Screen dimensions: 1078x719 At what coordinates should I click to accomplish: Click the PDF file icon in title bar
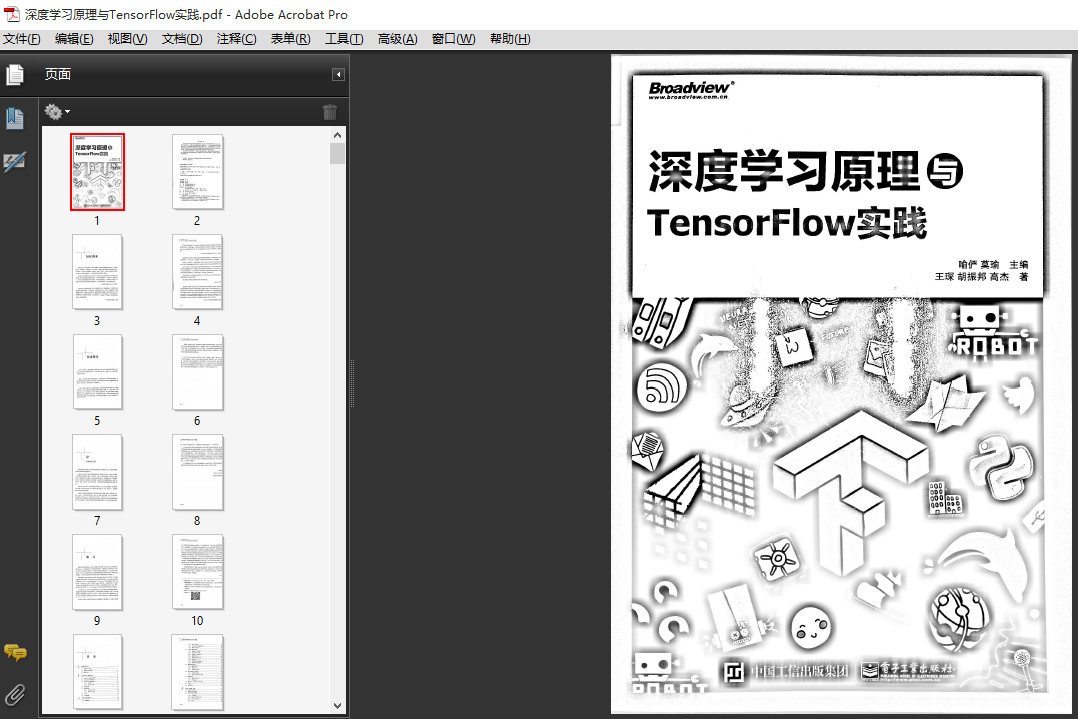coord(12,14)
